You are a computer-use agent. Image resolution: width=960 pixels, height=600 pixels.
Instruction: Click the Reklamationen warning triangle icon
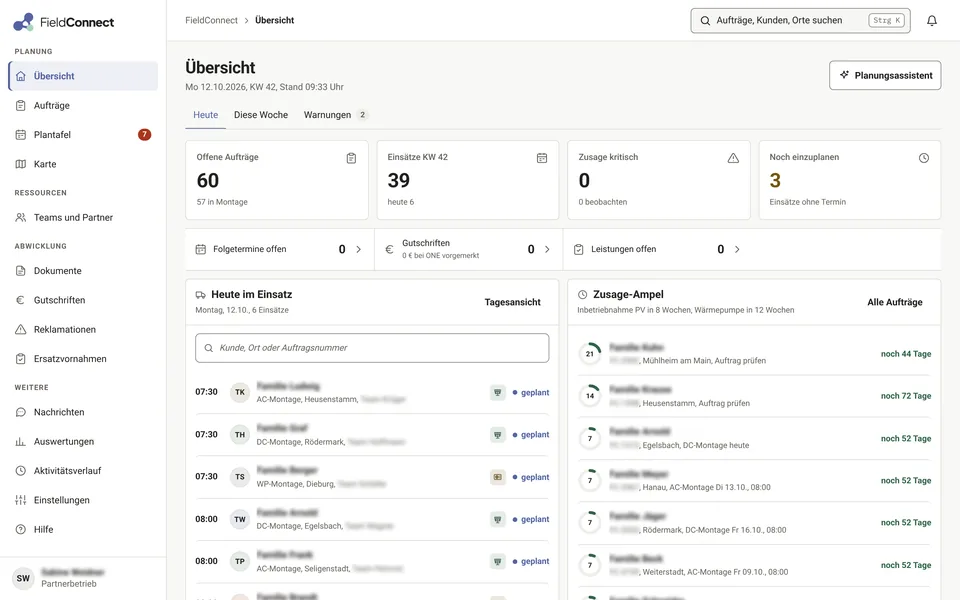[21, 329]
